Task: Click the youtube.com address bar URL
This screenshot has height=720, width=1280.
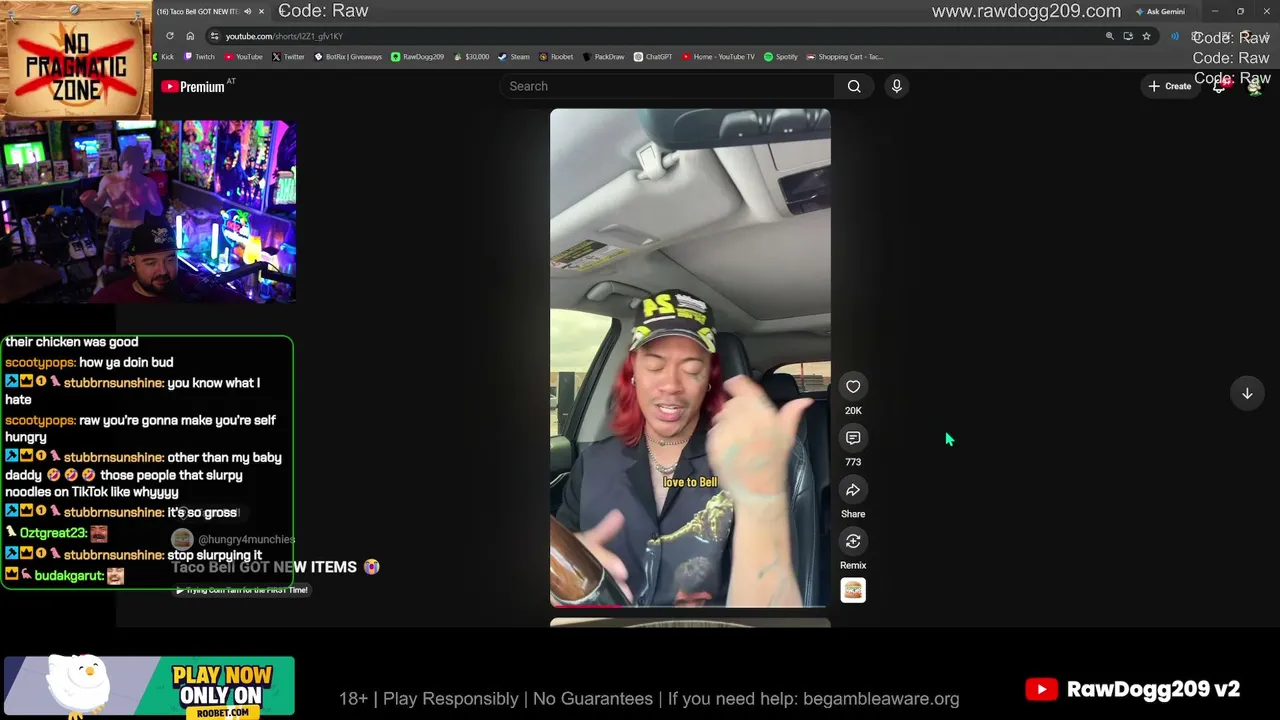Action: tap(284, 36)
